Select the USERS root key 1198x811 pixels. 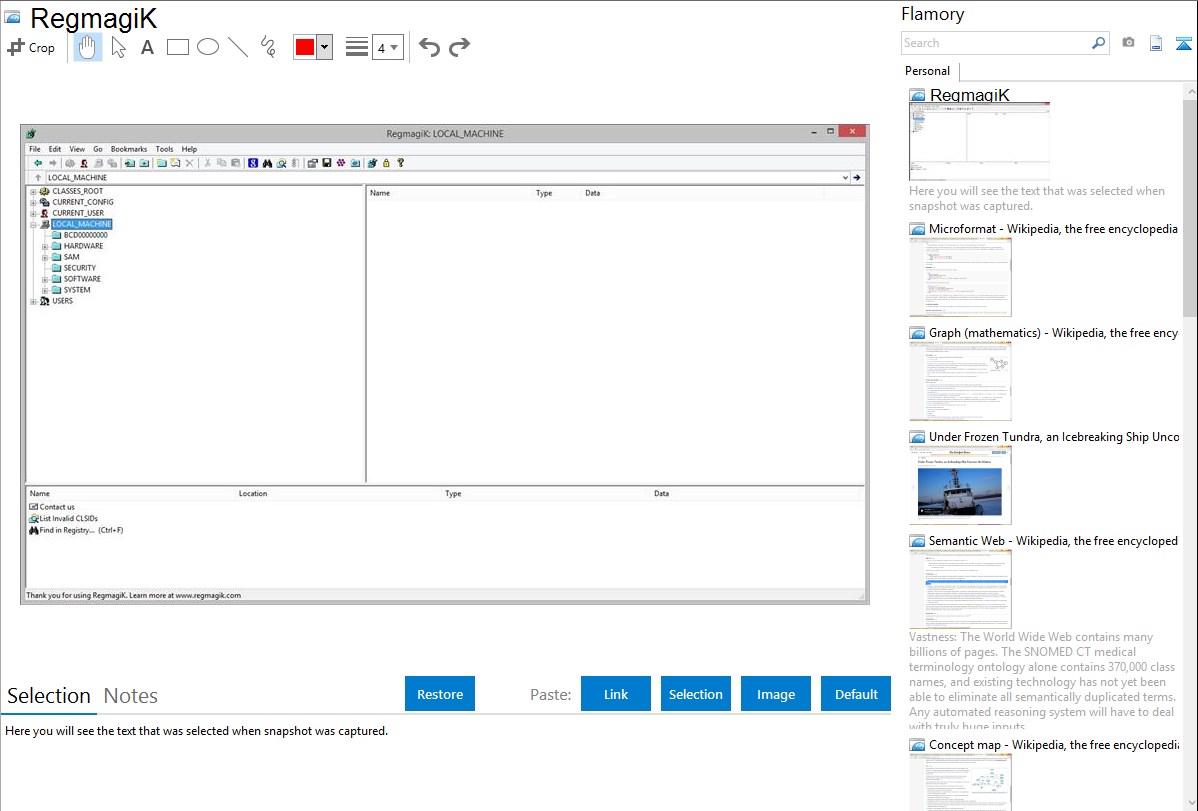coord(63,301)
